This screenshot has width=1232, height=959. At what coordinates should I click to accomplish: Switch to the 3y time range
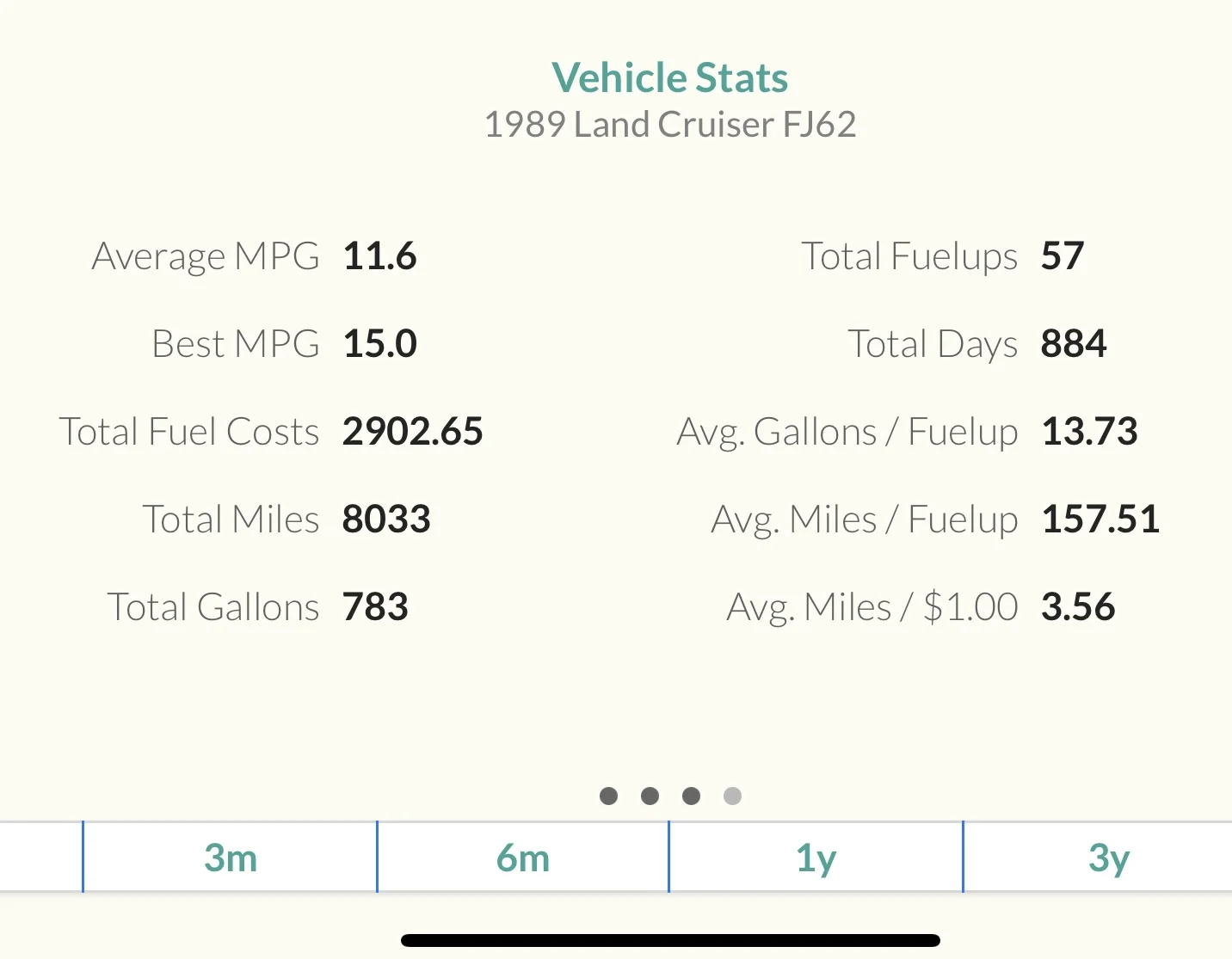1108,858
